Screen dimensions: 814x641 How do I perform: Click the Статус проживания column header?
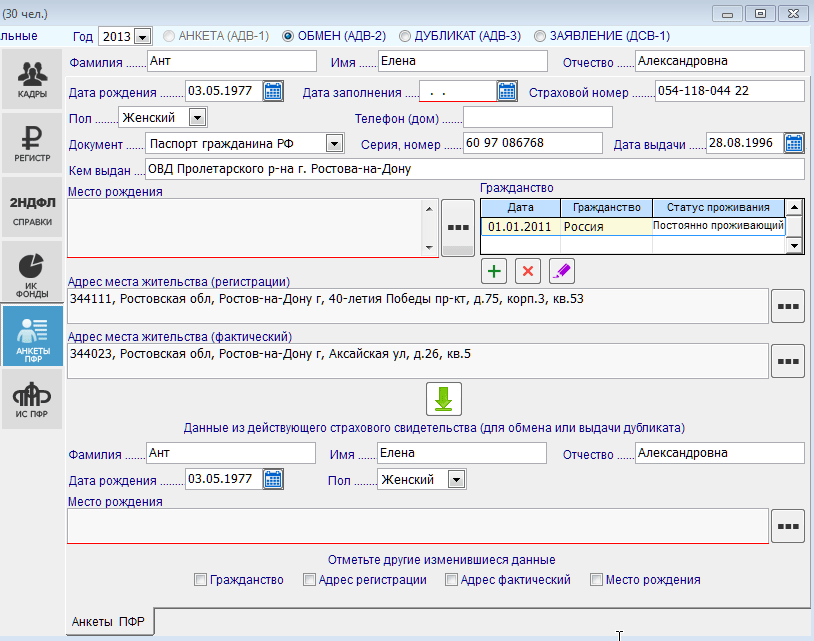[718, 208]
